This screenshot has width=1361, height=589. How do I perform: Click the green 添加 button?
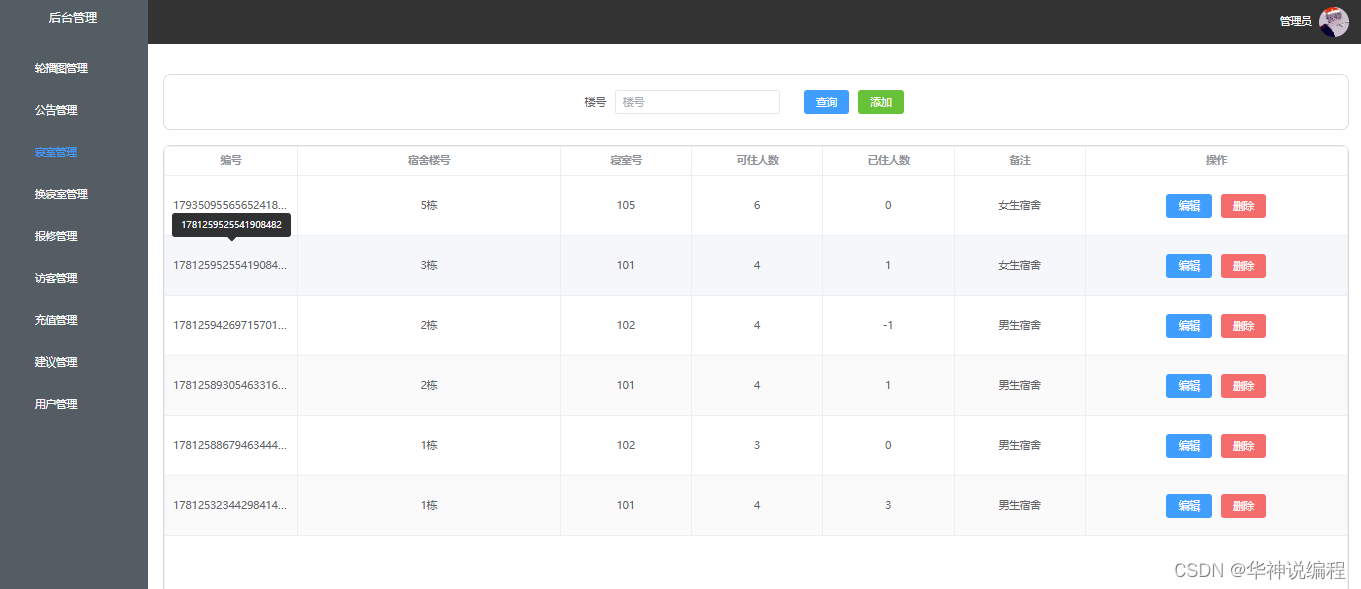point(881,102)
